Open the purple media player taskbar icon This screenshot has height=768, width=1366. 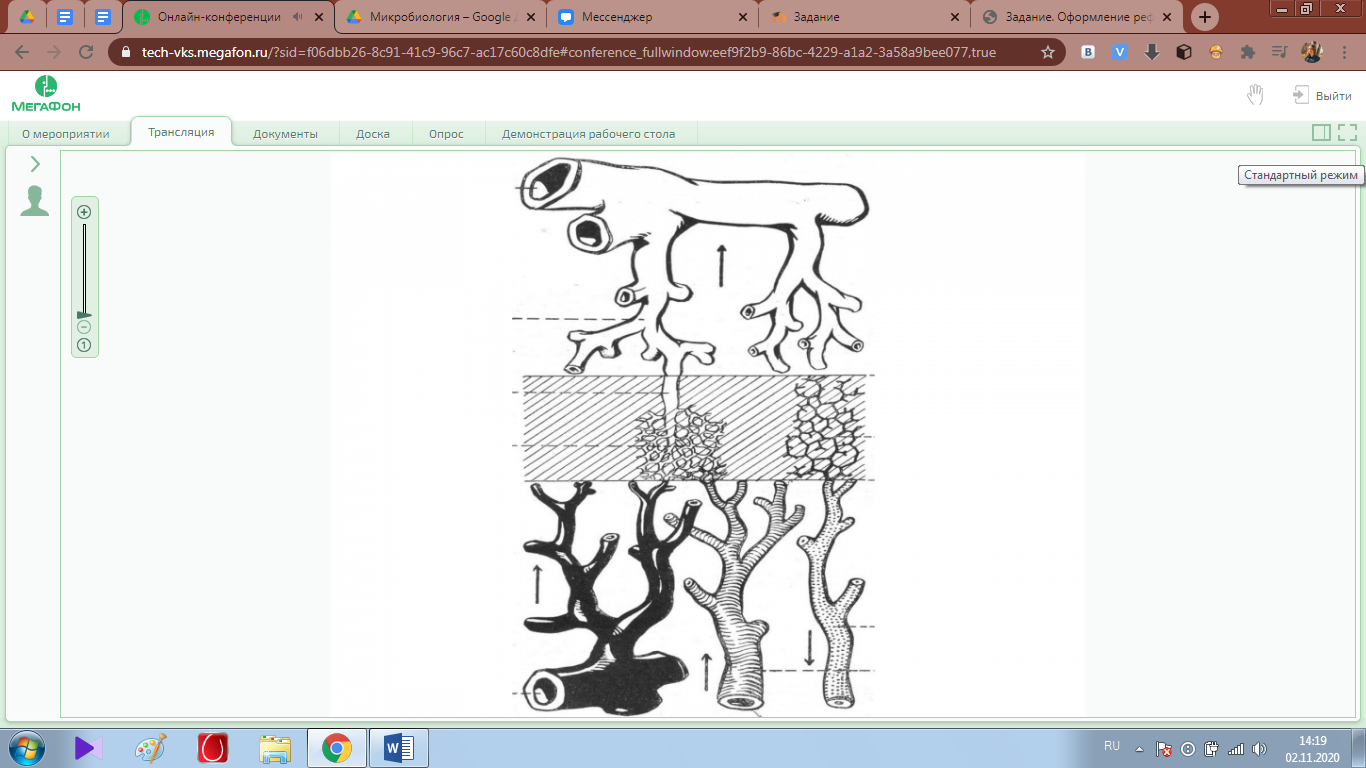point(89,748)
